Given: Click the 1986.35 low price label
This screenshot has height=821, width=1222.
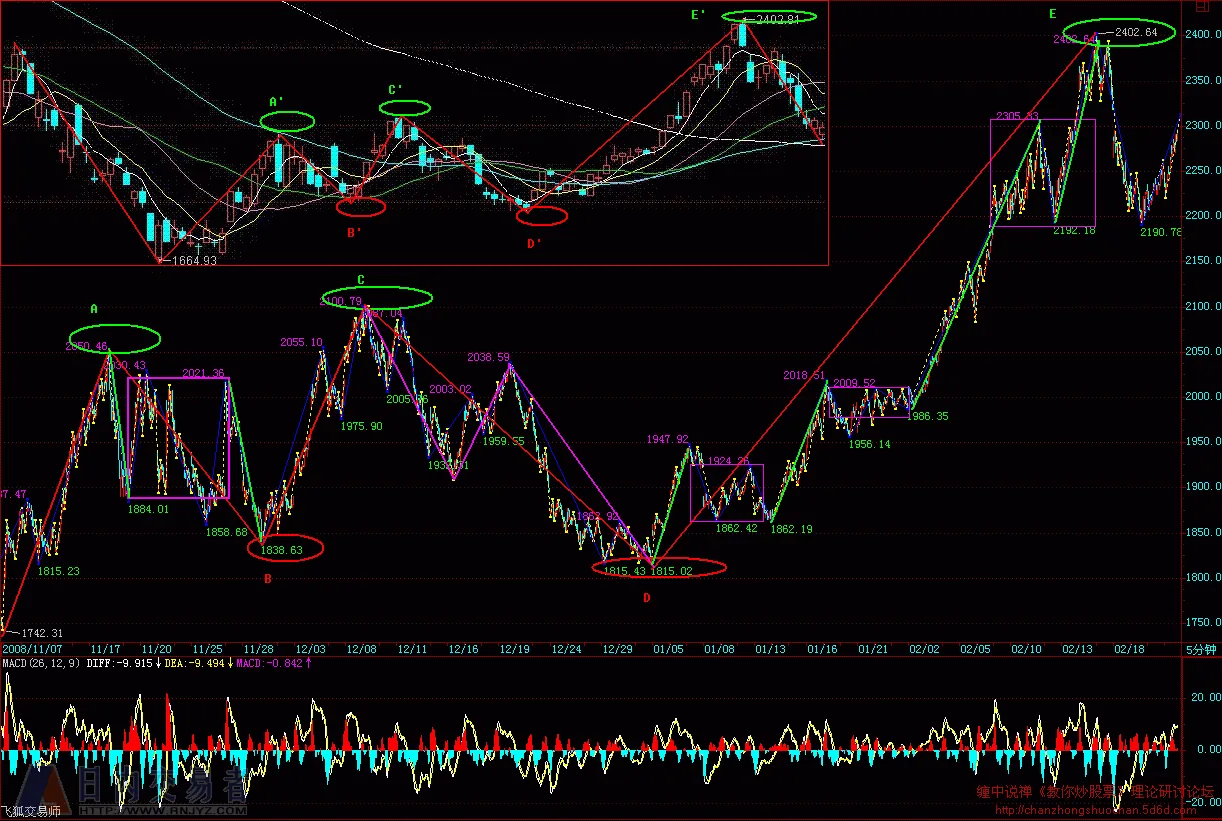Looking at the screenshot, I should pos(927,416).
